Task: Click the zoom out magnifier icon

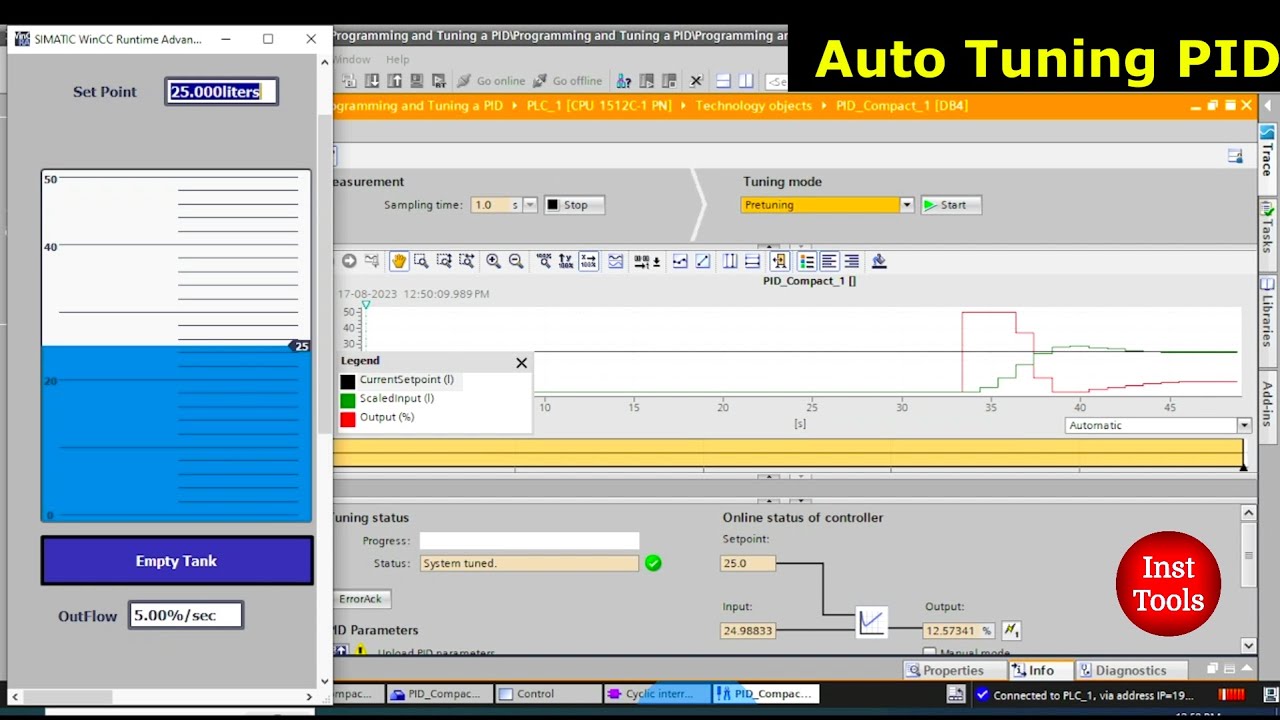Action: click(x=516, y=261)
